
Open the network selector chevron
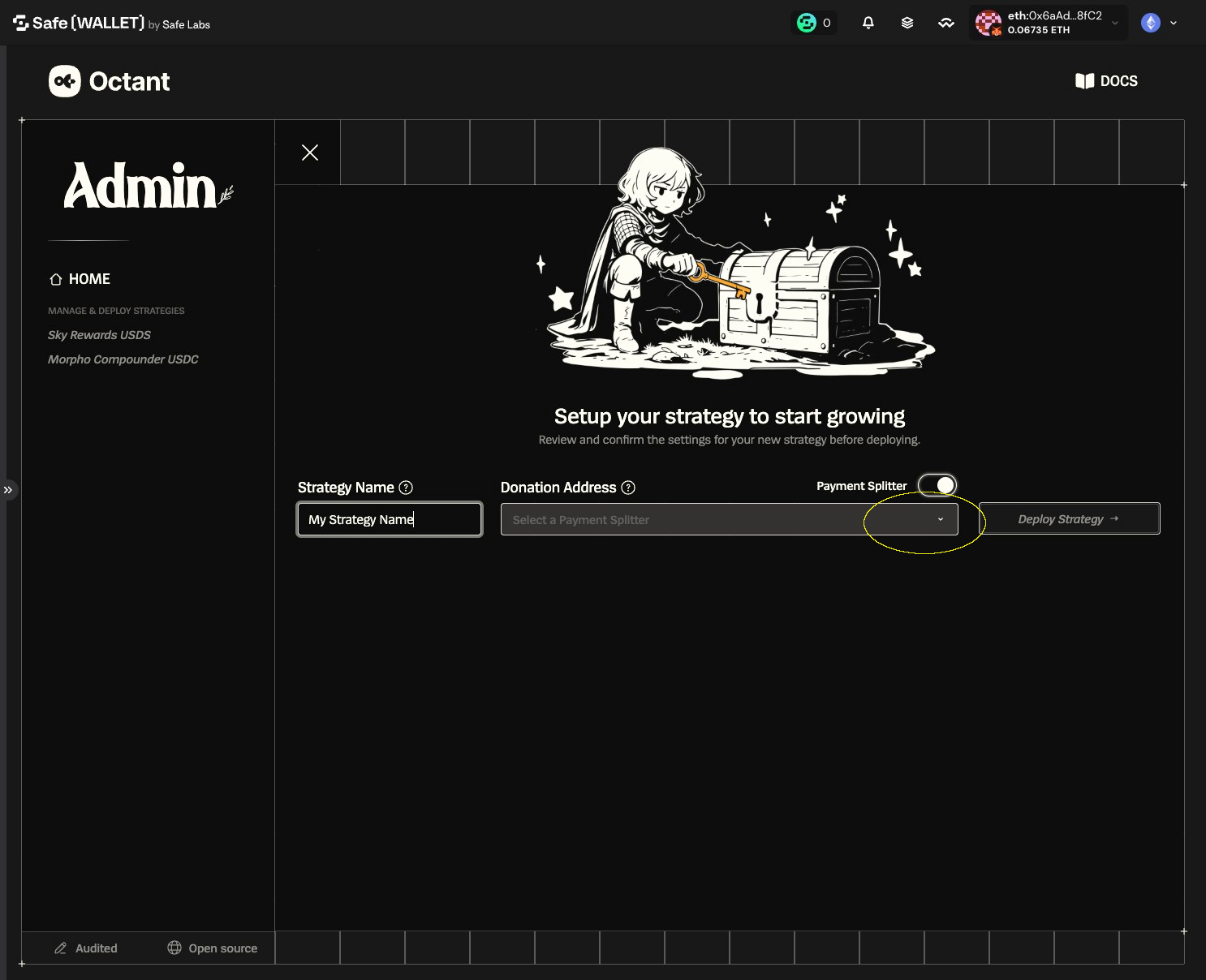coord(1174,23)
